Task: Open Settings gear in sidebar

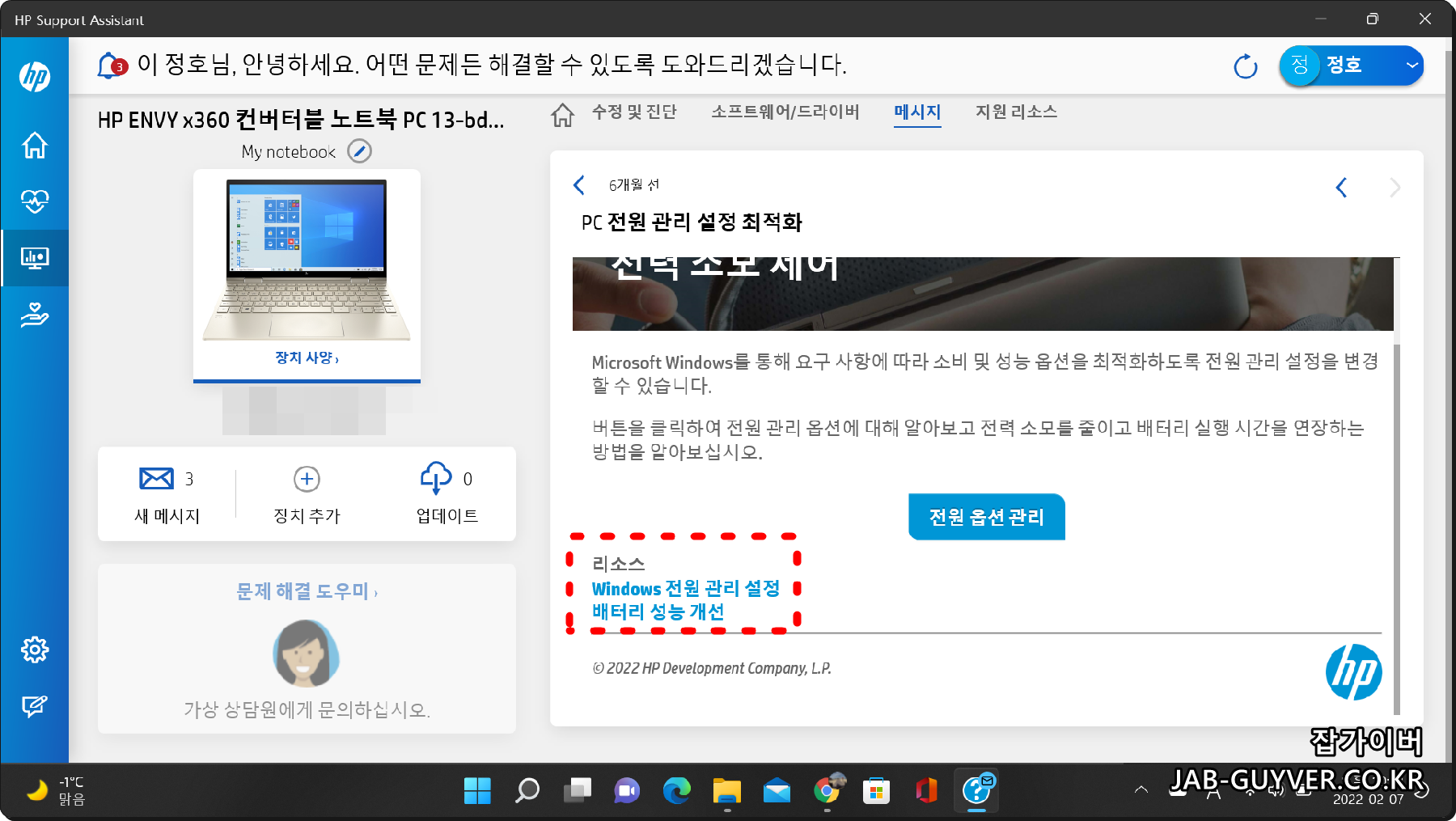Action: tap(35, 650)
